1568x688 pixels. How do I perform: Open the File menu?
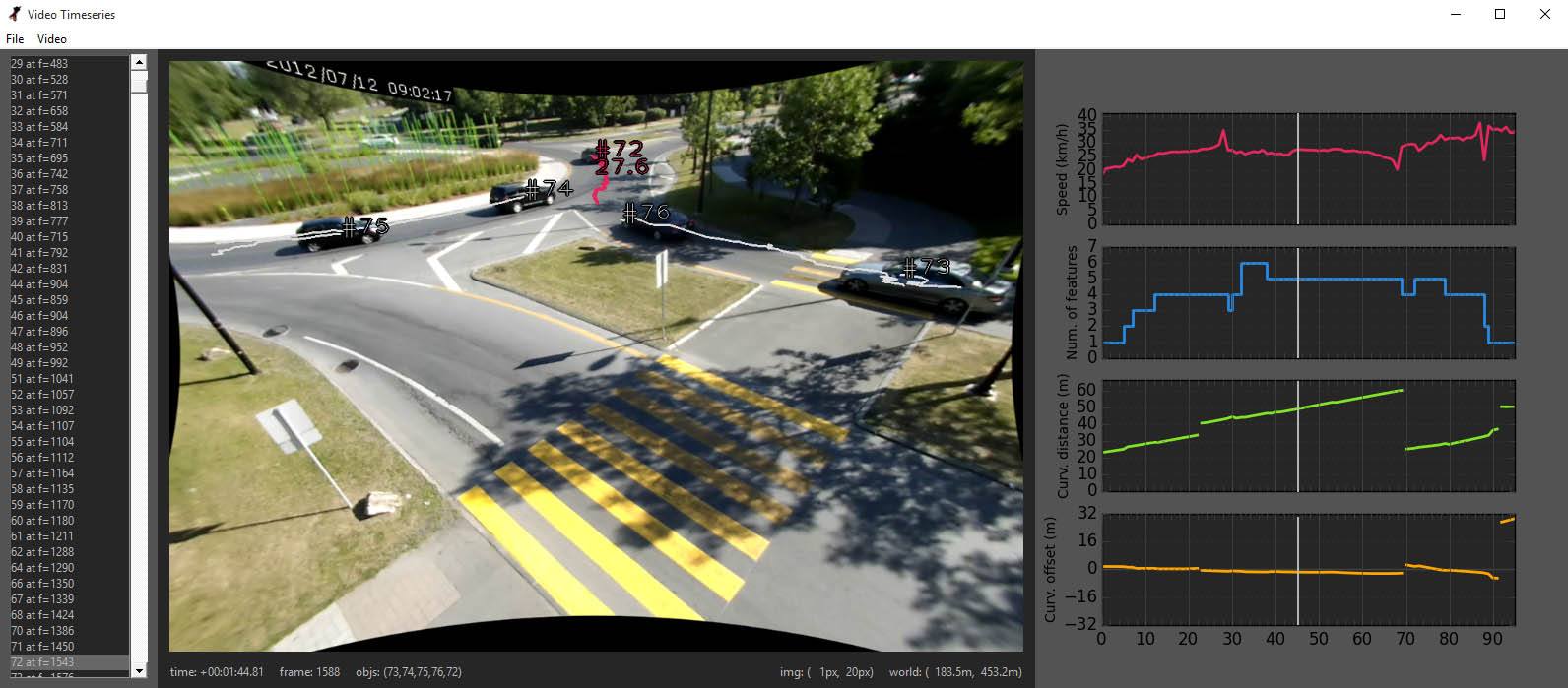point(15,39)
